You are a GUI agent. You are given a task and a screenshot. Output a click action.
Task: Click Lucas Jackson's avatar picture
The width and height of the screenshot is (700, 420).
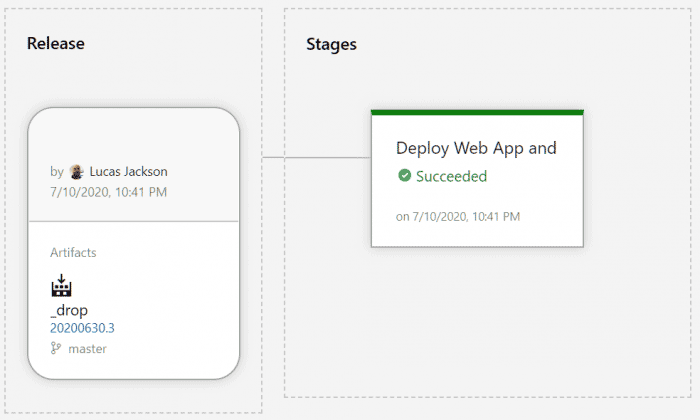(77, 172)
